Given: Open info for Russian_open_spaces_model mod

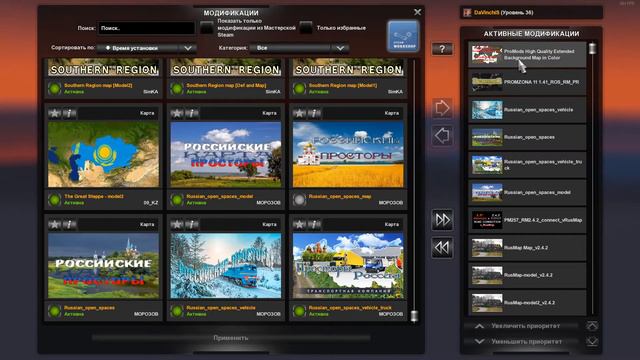Looking at the screenshot, I should point(192,113).
